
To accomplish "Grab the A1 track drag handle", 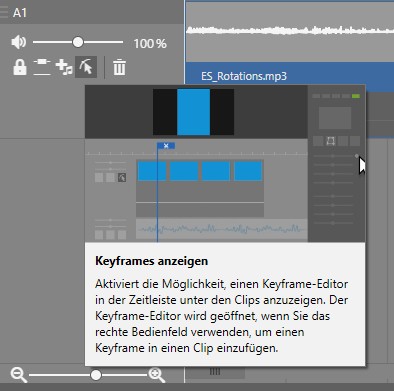I will tap(3, 11).
